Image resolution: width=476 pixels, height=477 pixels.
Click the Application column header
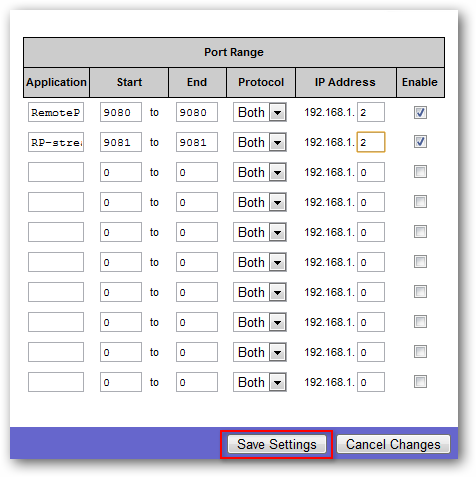point(56,82)
